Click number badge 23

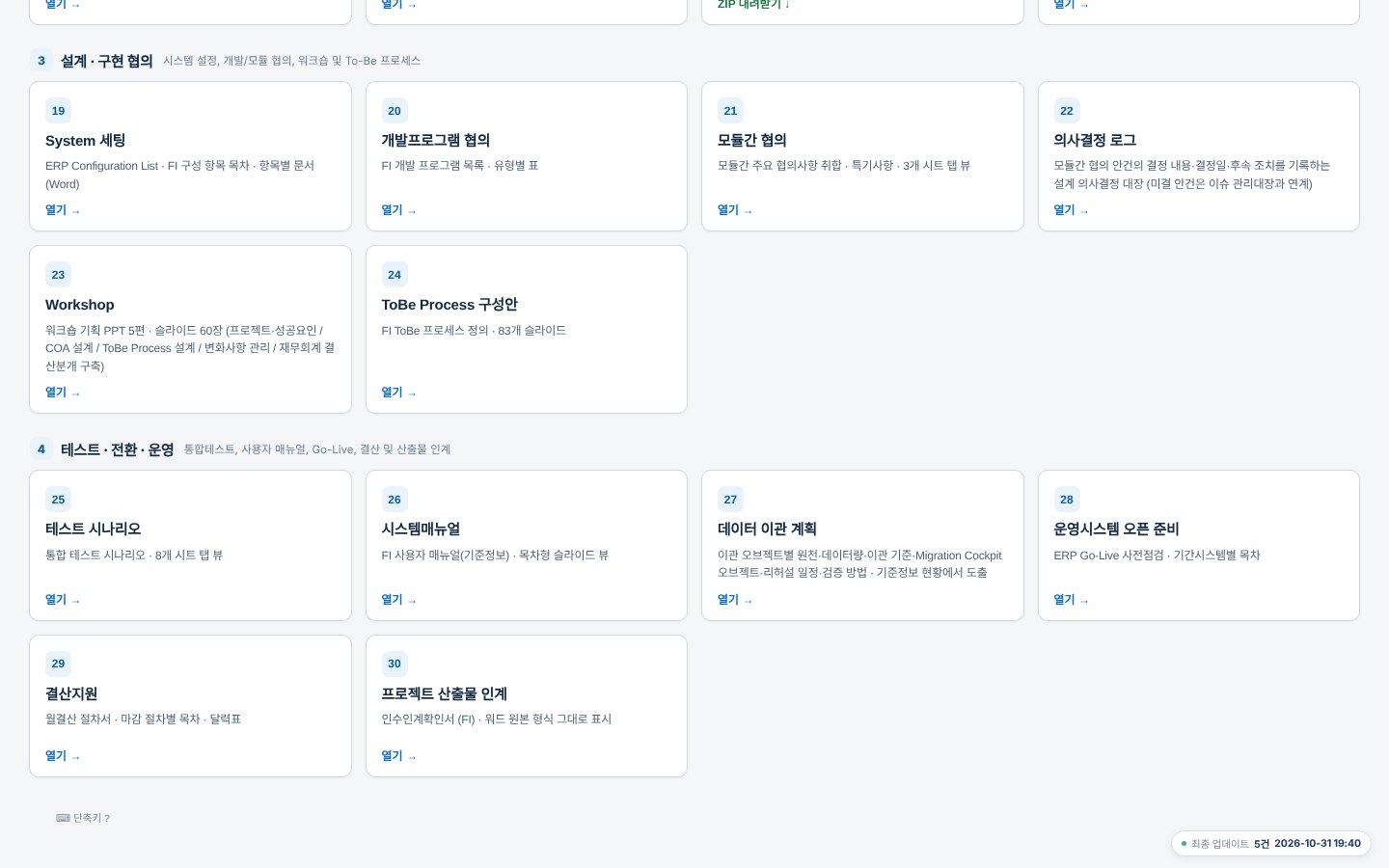[x=58, y=275]
